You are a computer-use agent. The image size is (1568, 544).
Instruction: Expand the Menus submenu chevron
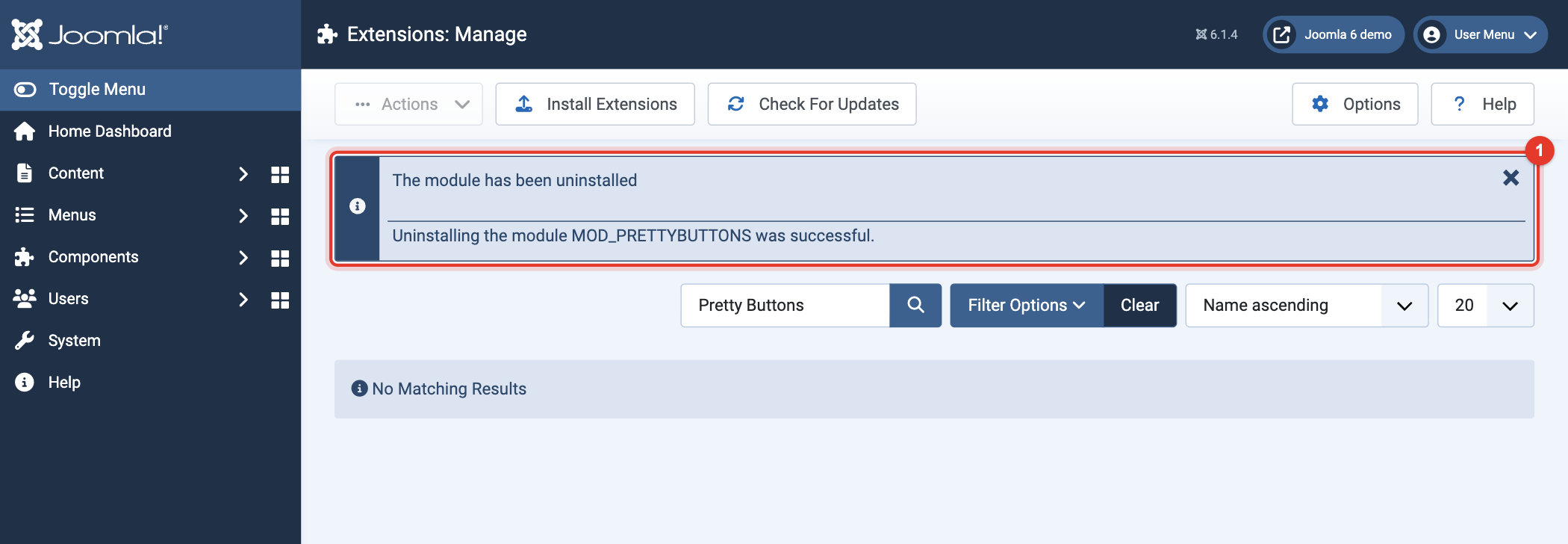[x=243, y=216]
